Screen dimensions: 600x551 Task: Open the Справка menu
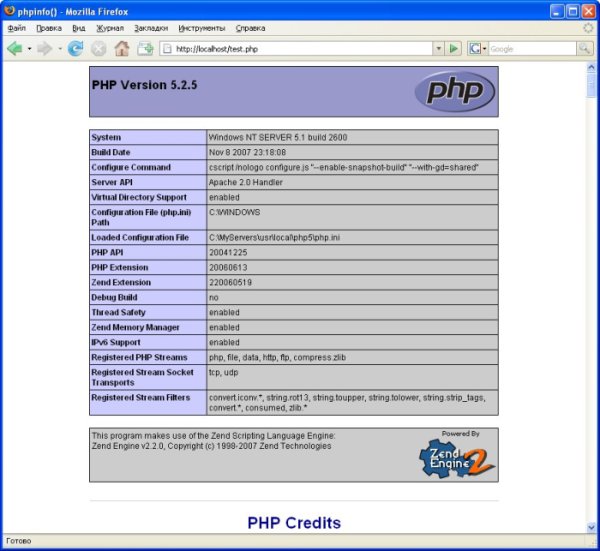pos(250,28)
